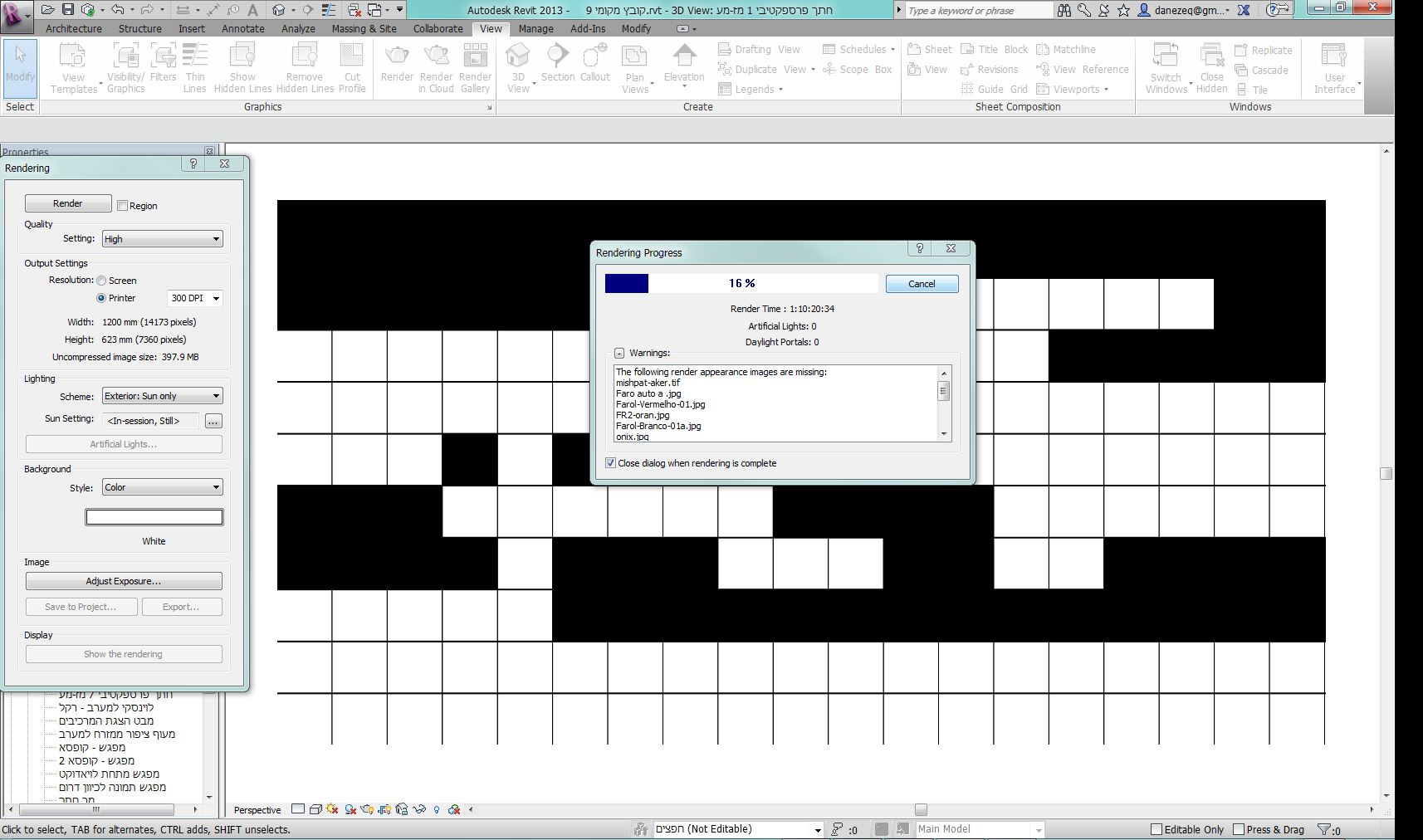The image size is (1423, 840).
Task: Switch to the Structure ribbon tab
Action: click(140, 28)
